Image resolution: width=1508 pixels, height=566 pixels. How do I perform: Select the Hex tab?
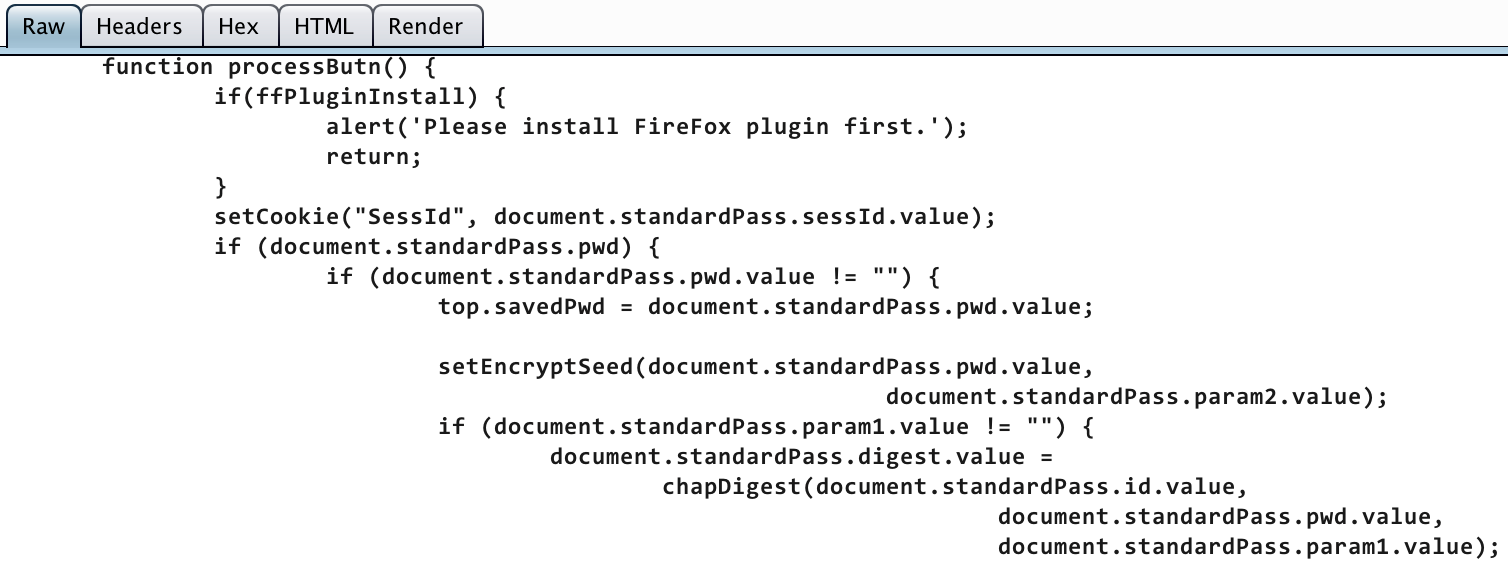point(238,26)
